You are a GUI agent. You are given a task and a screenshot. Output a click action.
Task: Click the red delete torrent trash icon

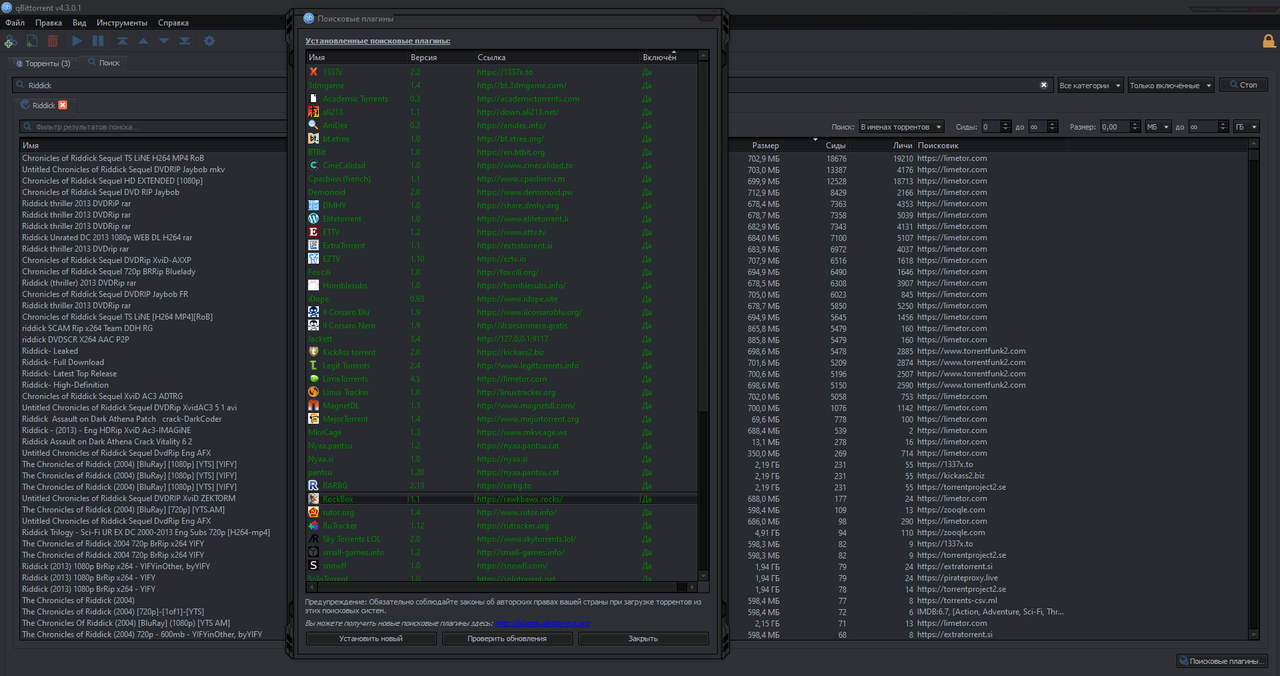click(x=52, y=41)
